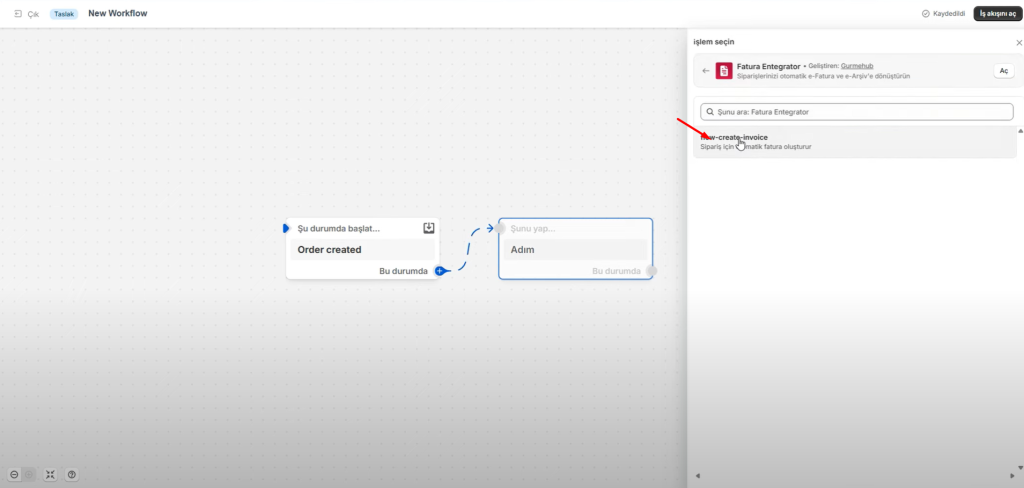This screenshot has height=488, width=1024.
Task: Click the Fatura Entegrator red app icon
Action: [x=724, y=71]
